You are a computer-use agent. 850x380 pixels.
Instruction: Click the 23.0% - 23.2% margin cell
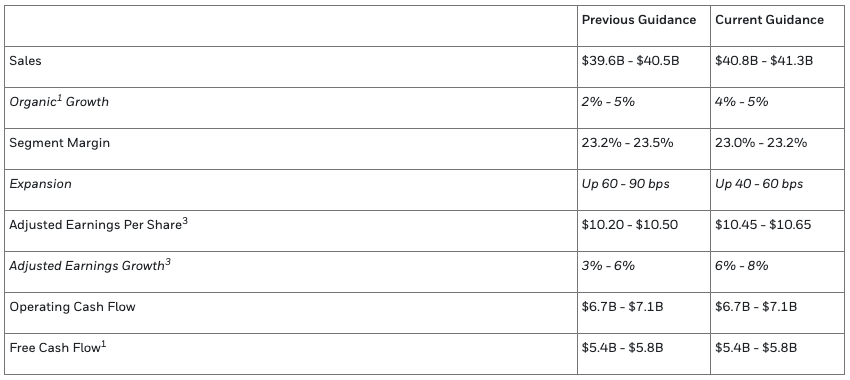click(x=761, y=143)
